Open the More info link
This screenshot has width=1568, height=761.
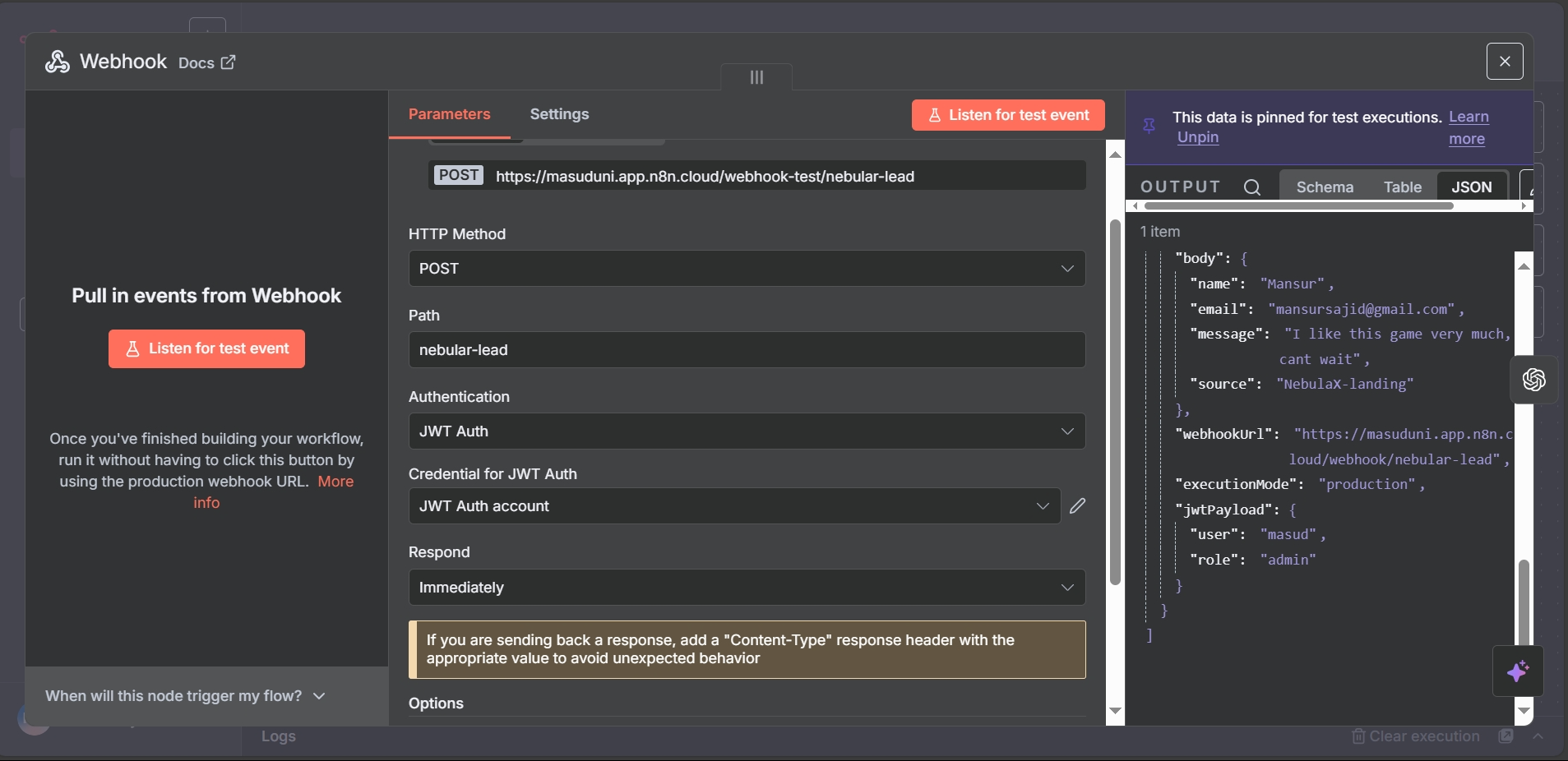[x=335, y=482]
